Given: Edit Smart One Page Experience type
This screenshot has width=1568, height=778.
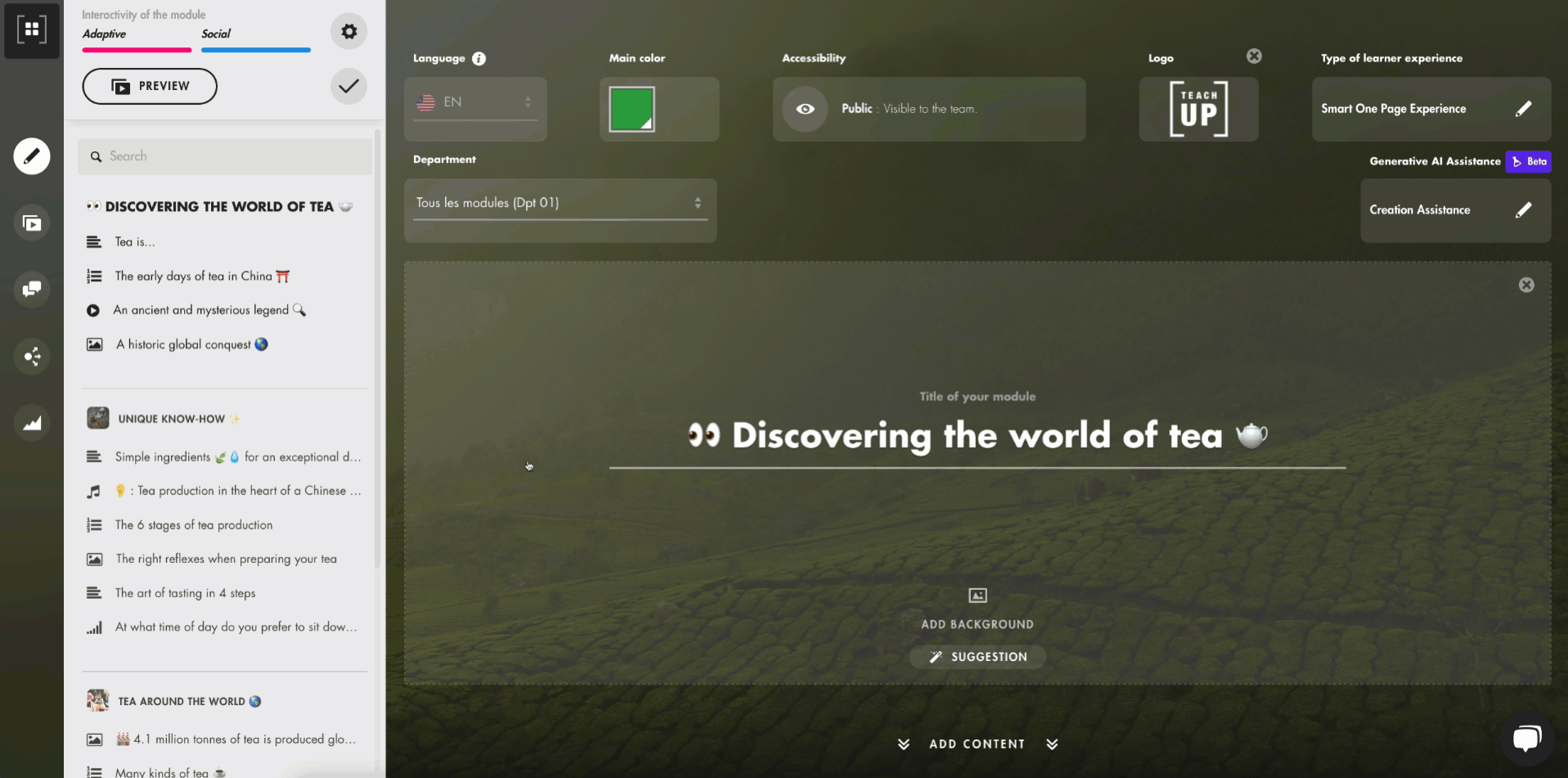Looking at the screenshot, I should coord(1523,109).
